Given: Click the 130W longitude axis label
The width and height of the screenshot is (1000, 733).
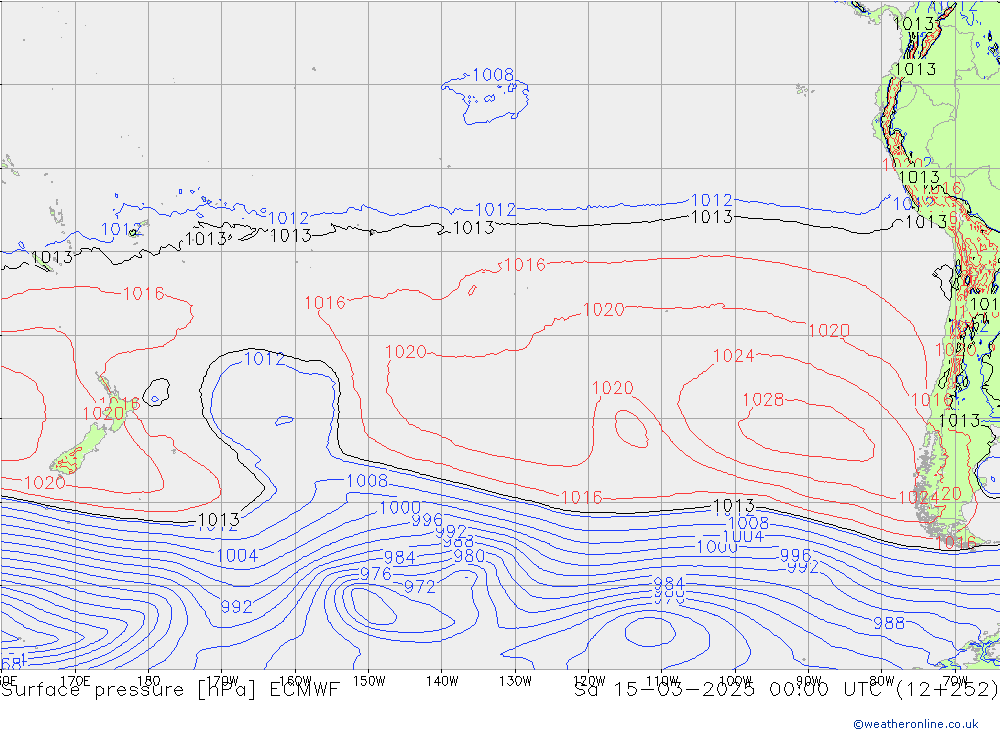Looking at the screenshot, I should click(515, 681).
